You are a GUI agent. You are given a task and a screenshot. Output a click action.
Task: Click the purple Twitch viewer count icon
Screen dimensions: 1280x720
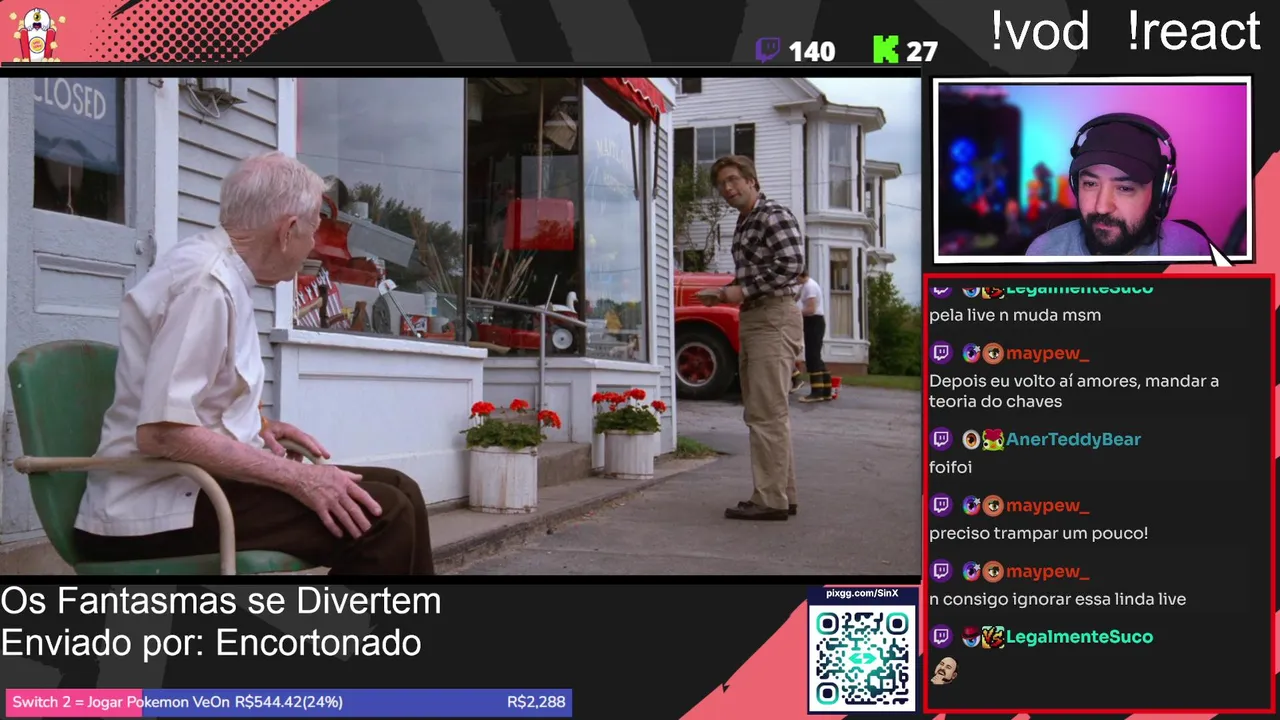(768, 50)
